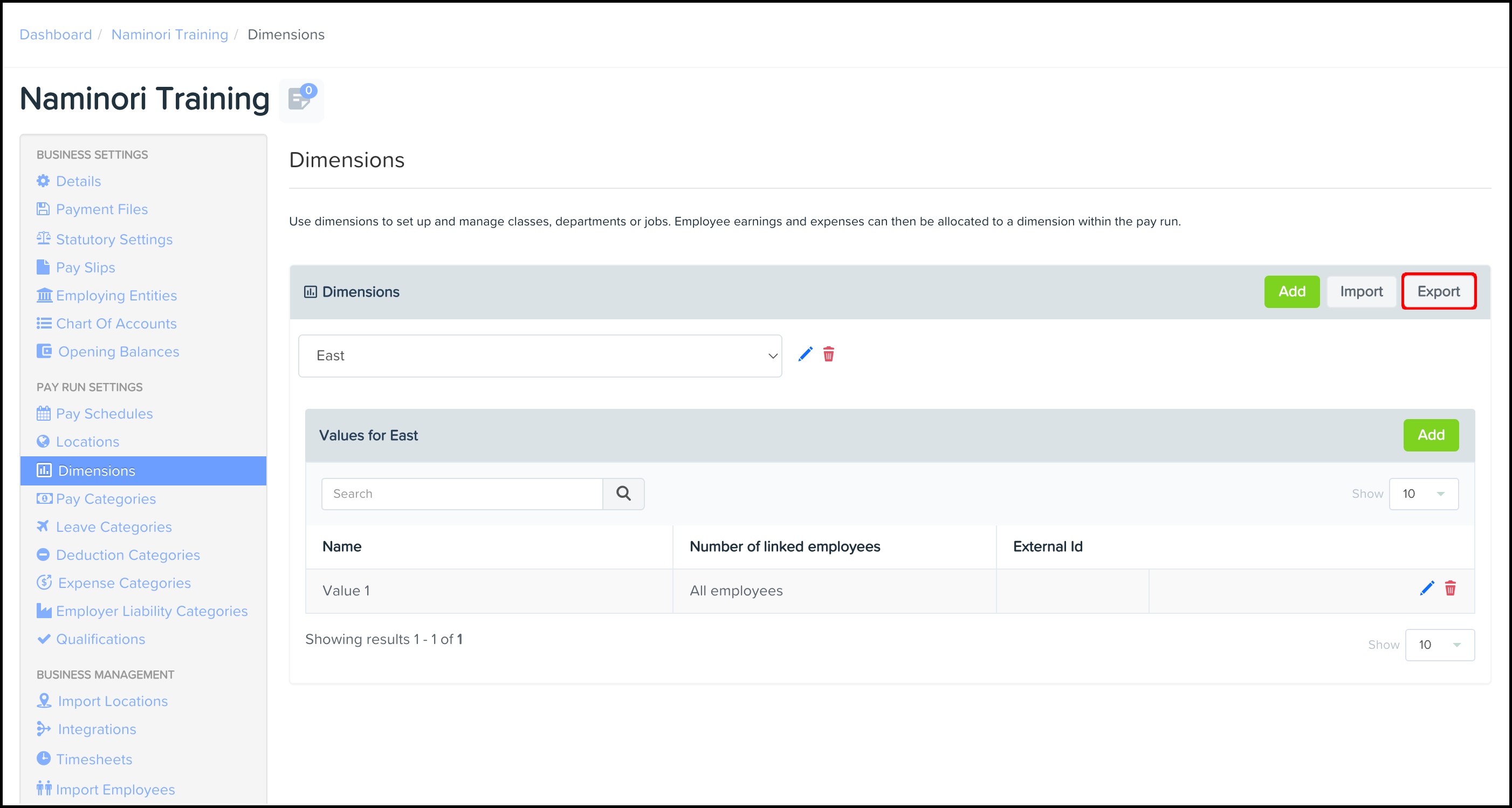Click the Export dimensions button
Viewport: 1512px width, 808px height.
[1438, 291]
